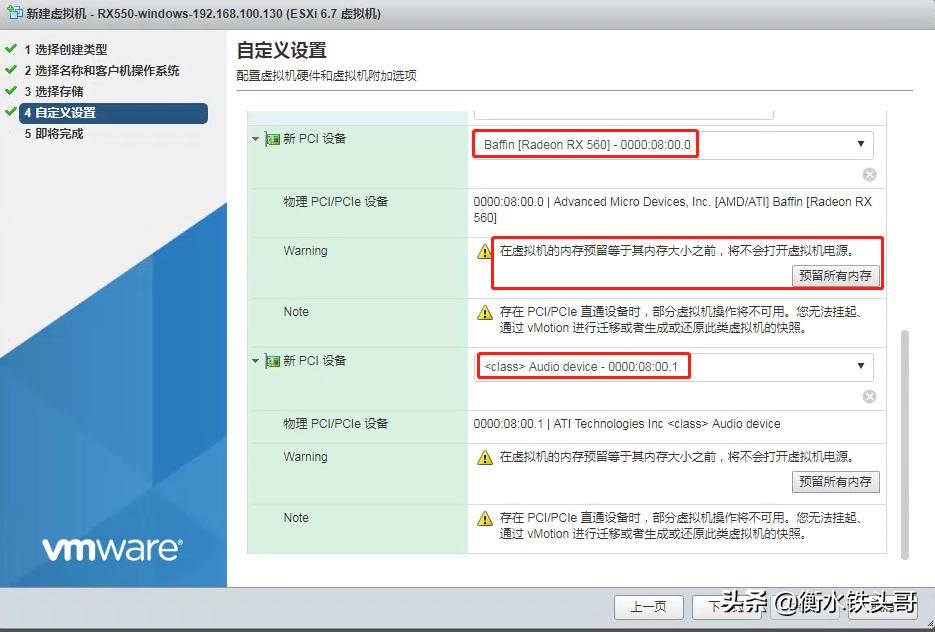This screenshot has height=632, width=935.
Task: Remove the Radeon RX 560 PCI device
Action: pos(869,174)
